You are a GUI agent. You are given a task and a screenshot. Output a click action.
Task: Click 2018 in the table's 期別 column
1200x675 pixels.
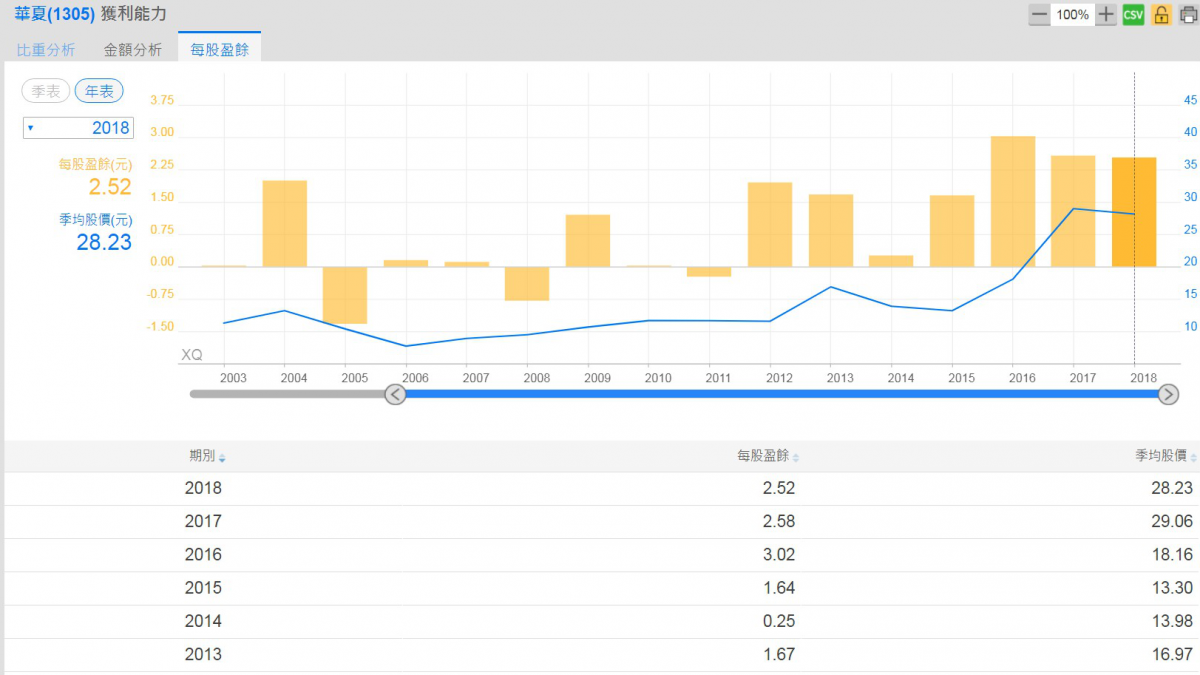[203, 489]
